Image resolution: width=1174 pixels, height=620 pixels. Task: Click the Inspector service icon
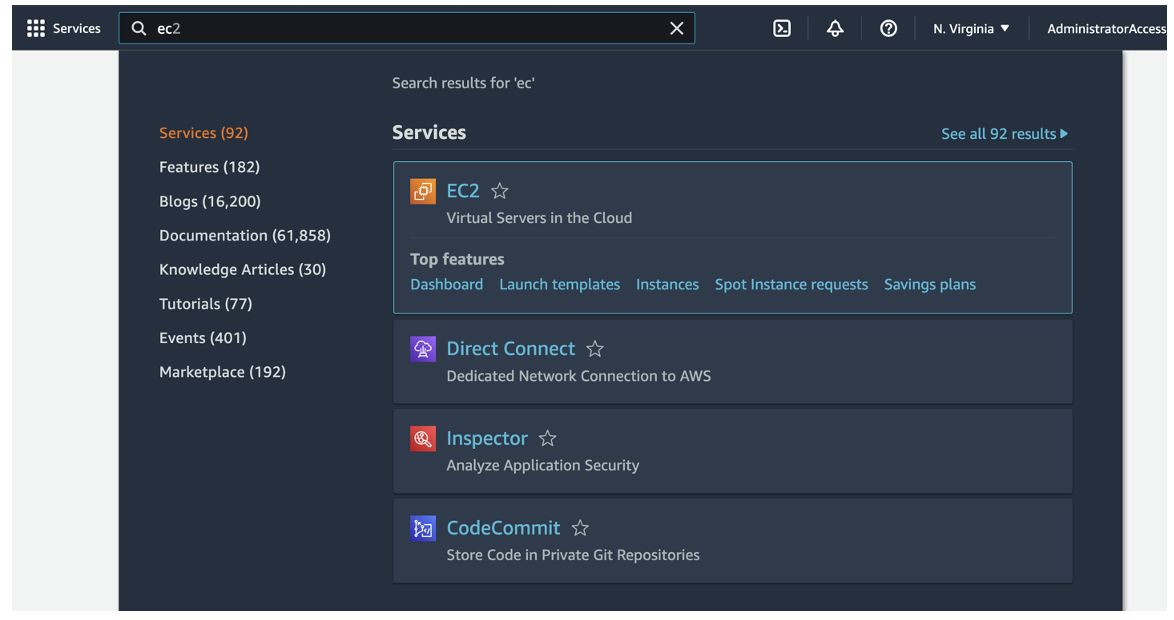click(423, 438)
